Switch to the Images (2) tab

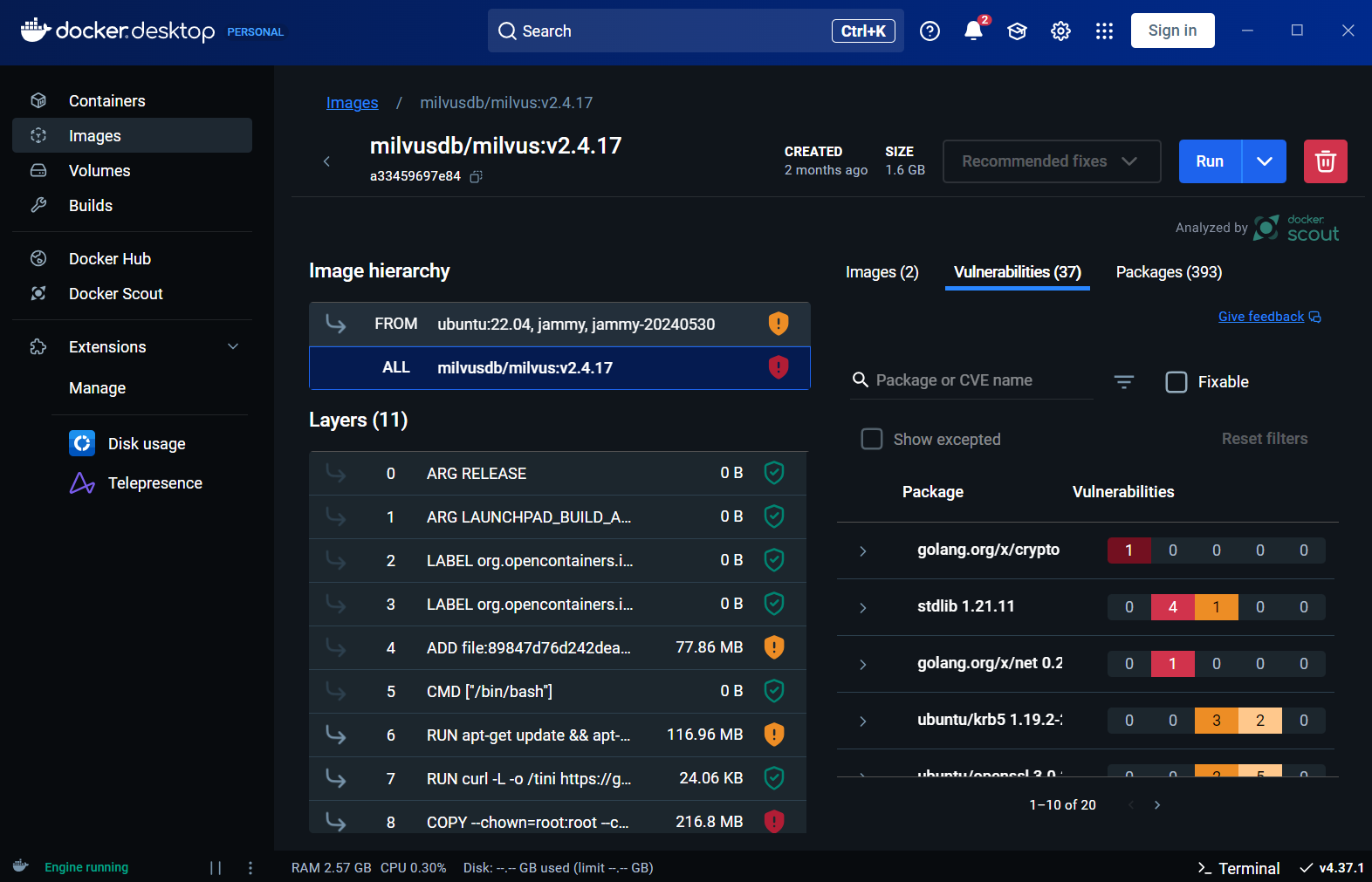point(882,272)
